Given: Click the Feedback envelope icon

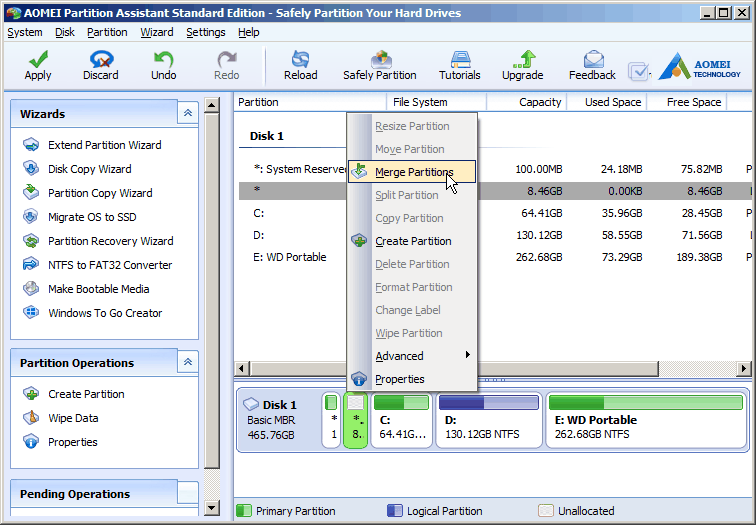Looking at the screenshot, I should coord(593,59).
